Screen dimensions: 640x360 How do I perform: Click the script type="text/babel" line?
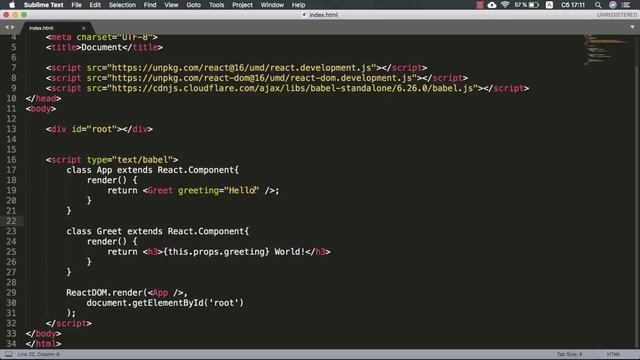[x=112, y=160]
